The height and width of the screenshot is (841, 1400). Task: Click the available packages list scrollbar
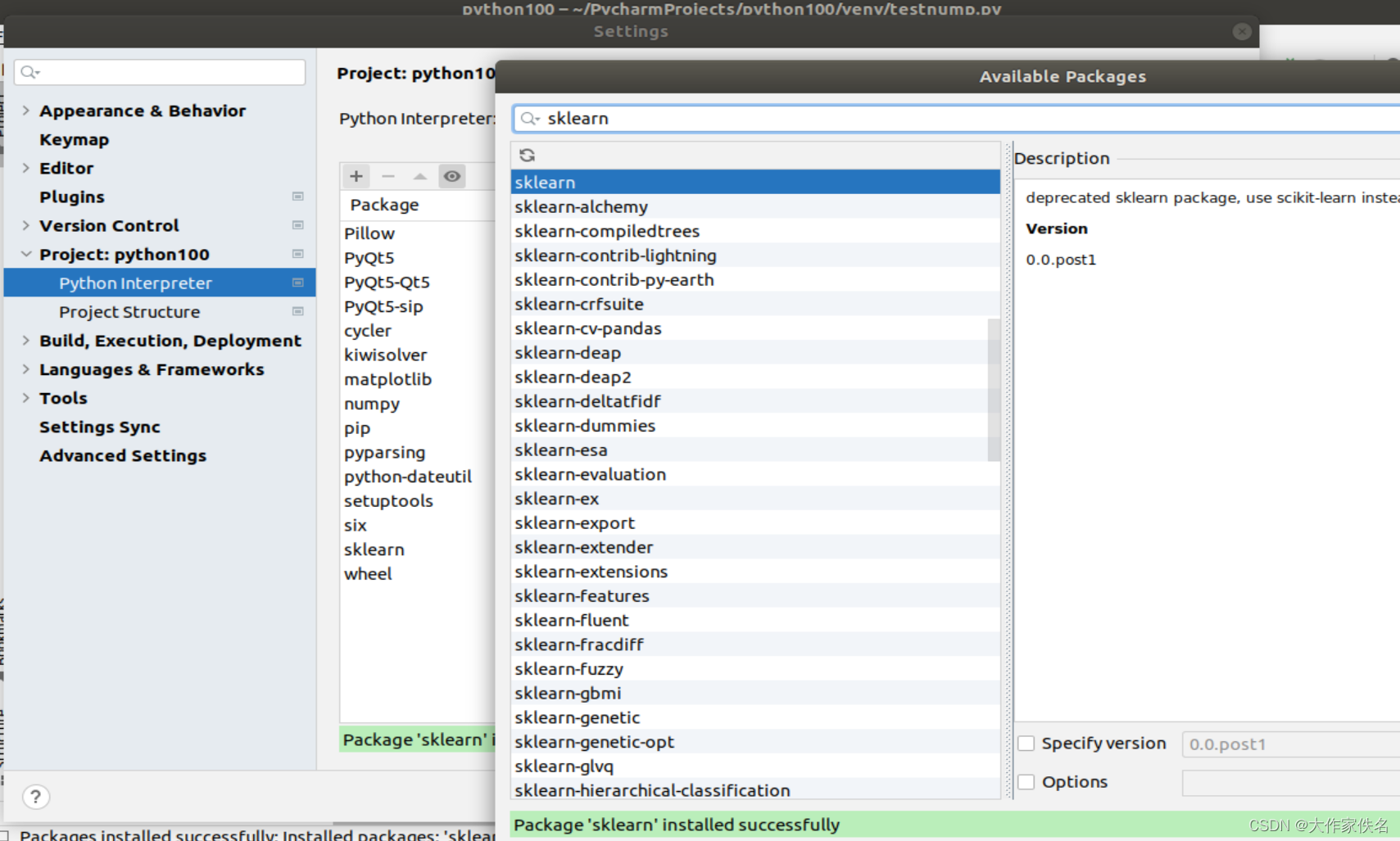(994, 390)
